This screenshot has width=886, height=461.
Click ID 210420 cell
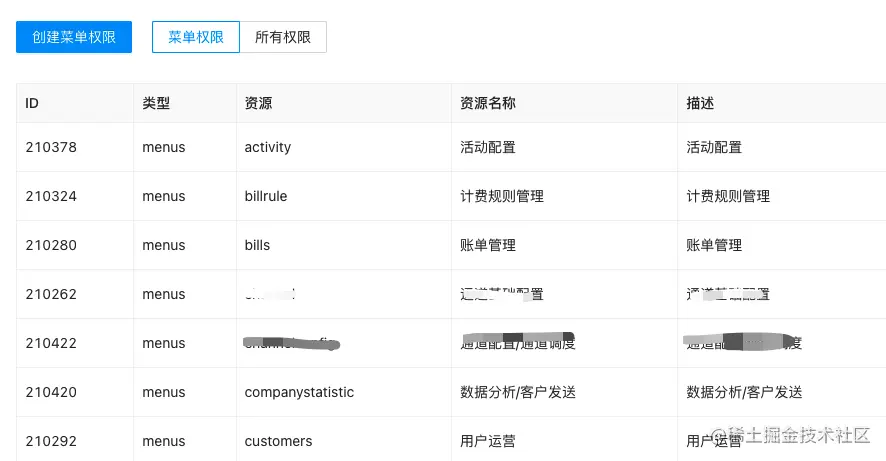coord(51,392)
